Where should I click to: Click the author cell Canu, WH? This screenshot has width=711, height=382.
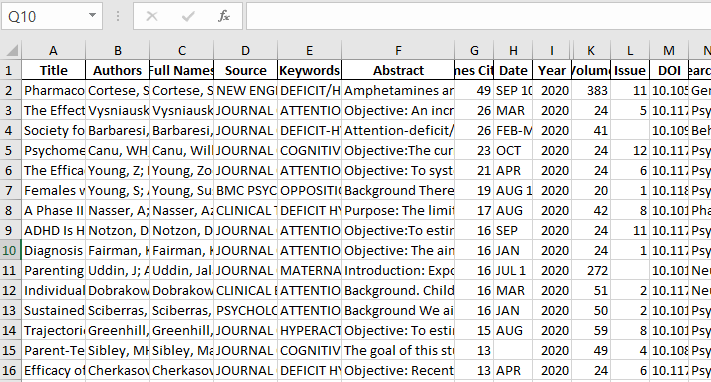coord(117,151)
